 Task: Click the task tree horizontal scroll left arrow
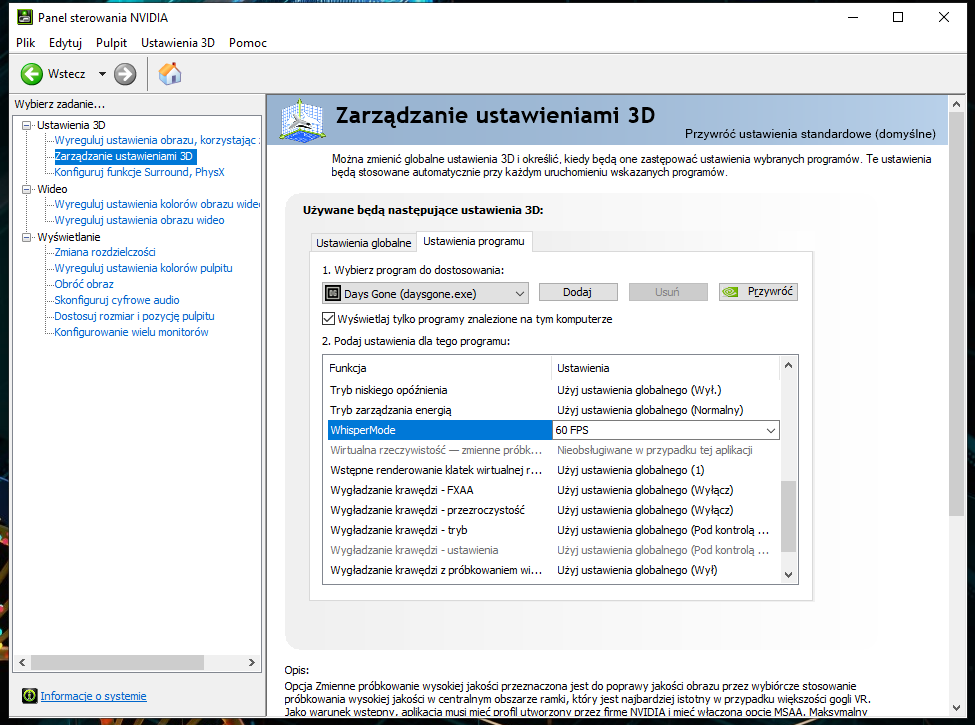pos(22,663)
